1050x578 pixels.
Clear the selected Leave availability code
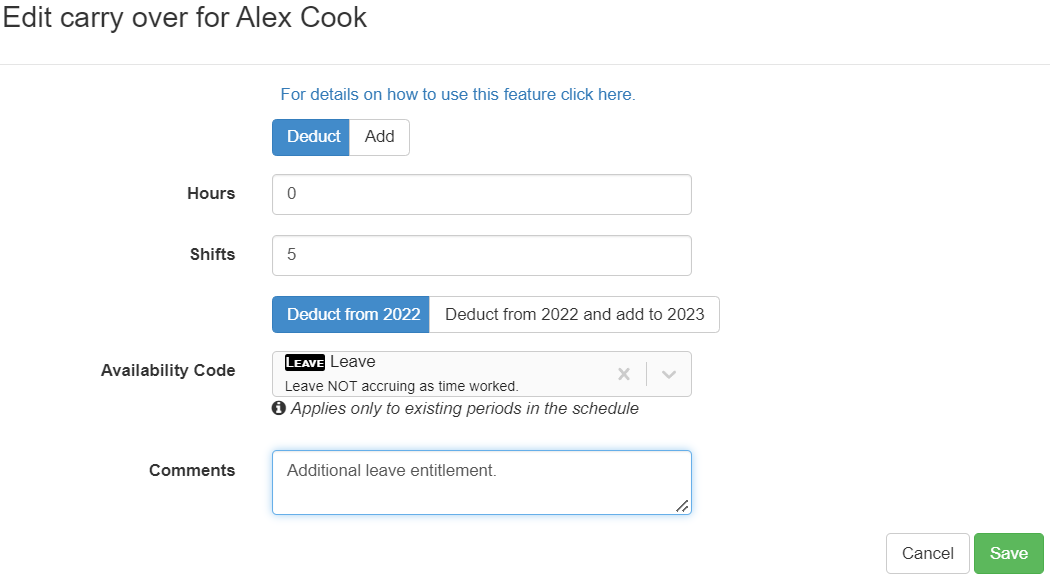624,374
